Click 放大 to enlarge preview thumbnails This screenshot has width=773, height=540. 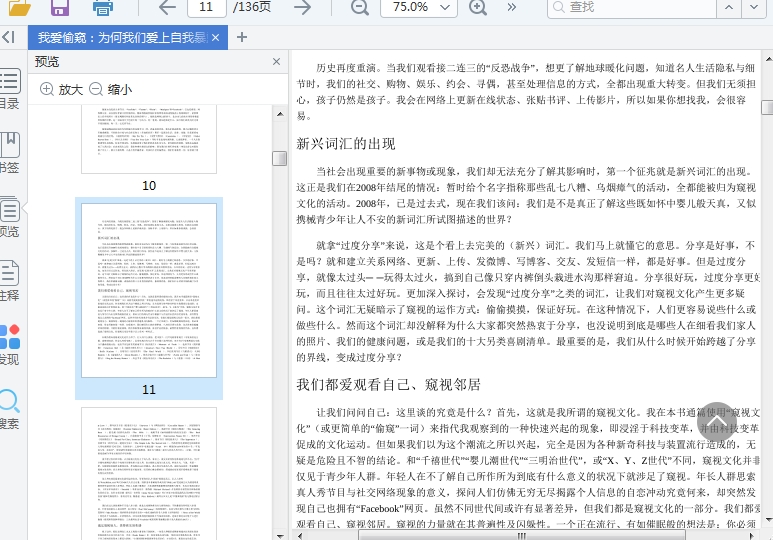click(61, 89)
